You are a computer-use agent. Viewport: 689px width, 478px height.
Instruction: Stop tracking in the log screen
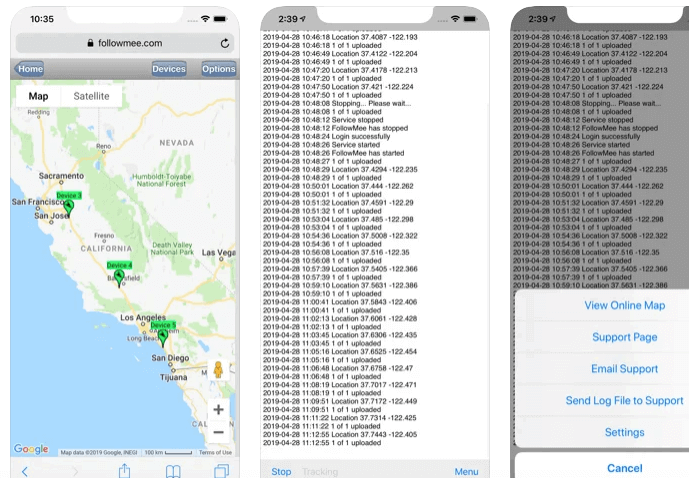281,471
